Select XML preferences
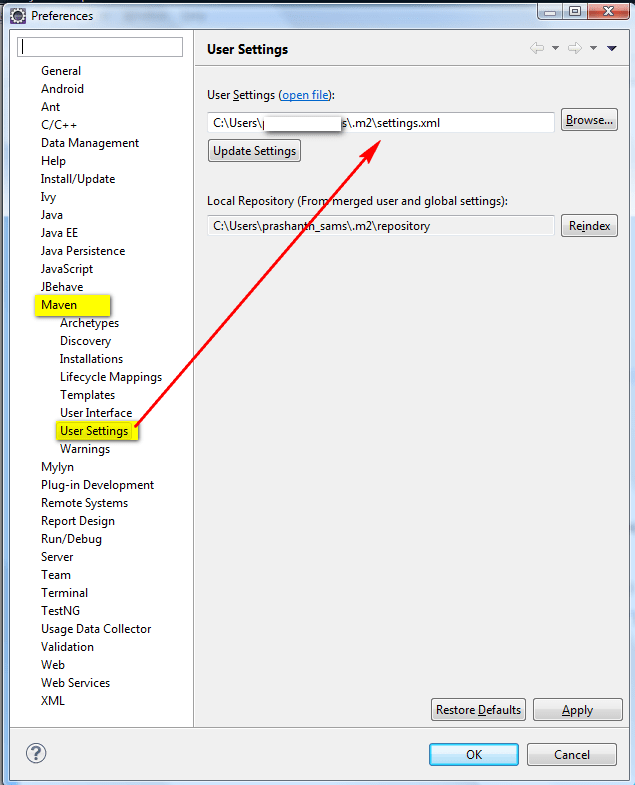The width and height of the screenshot is (635, 785). tap(53, 702)
